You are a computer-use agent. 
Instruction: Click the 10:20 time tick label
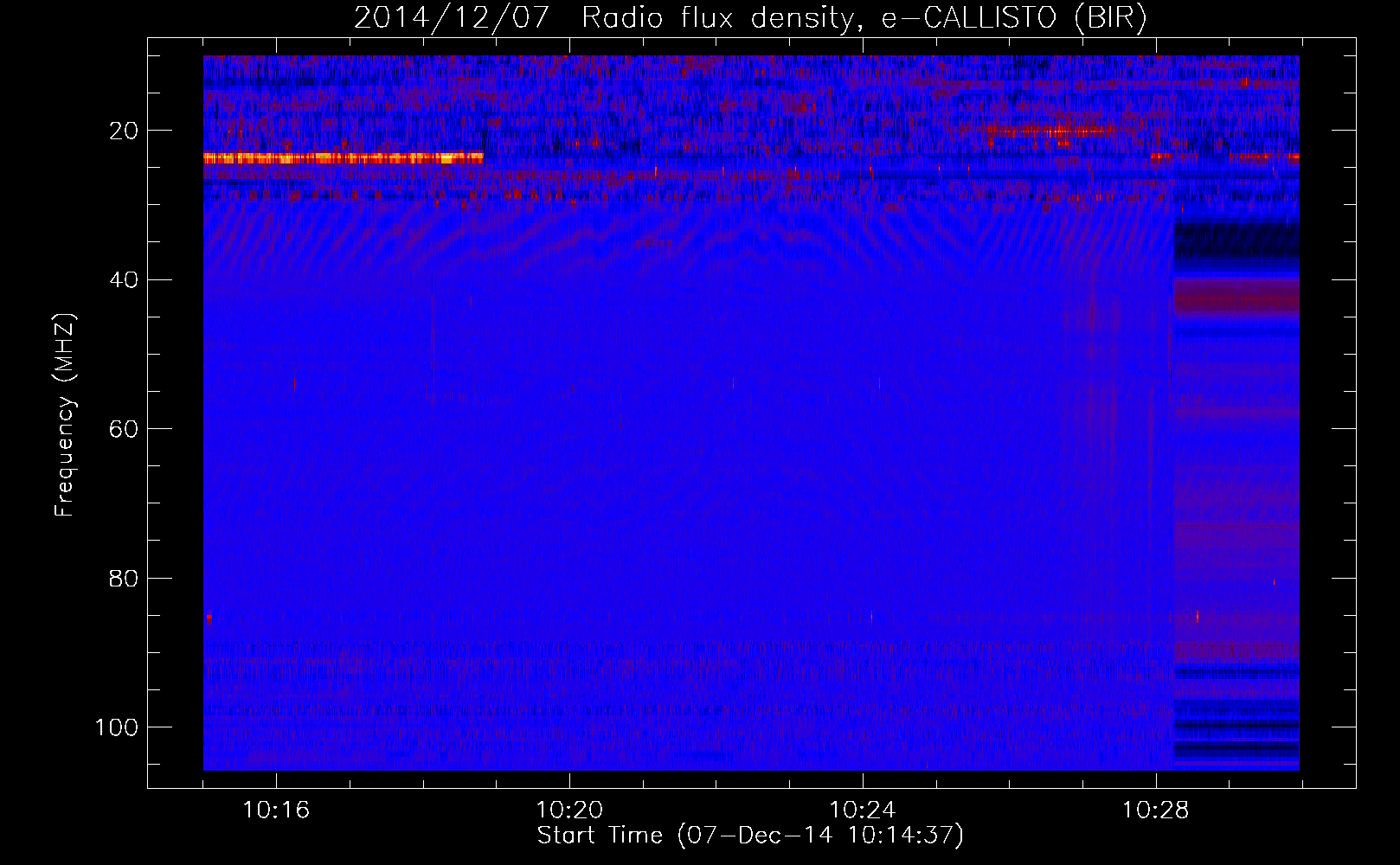[569, 811]
